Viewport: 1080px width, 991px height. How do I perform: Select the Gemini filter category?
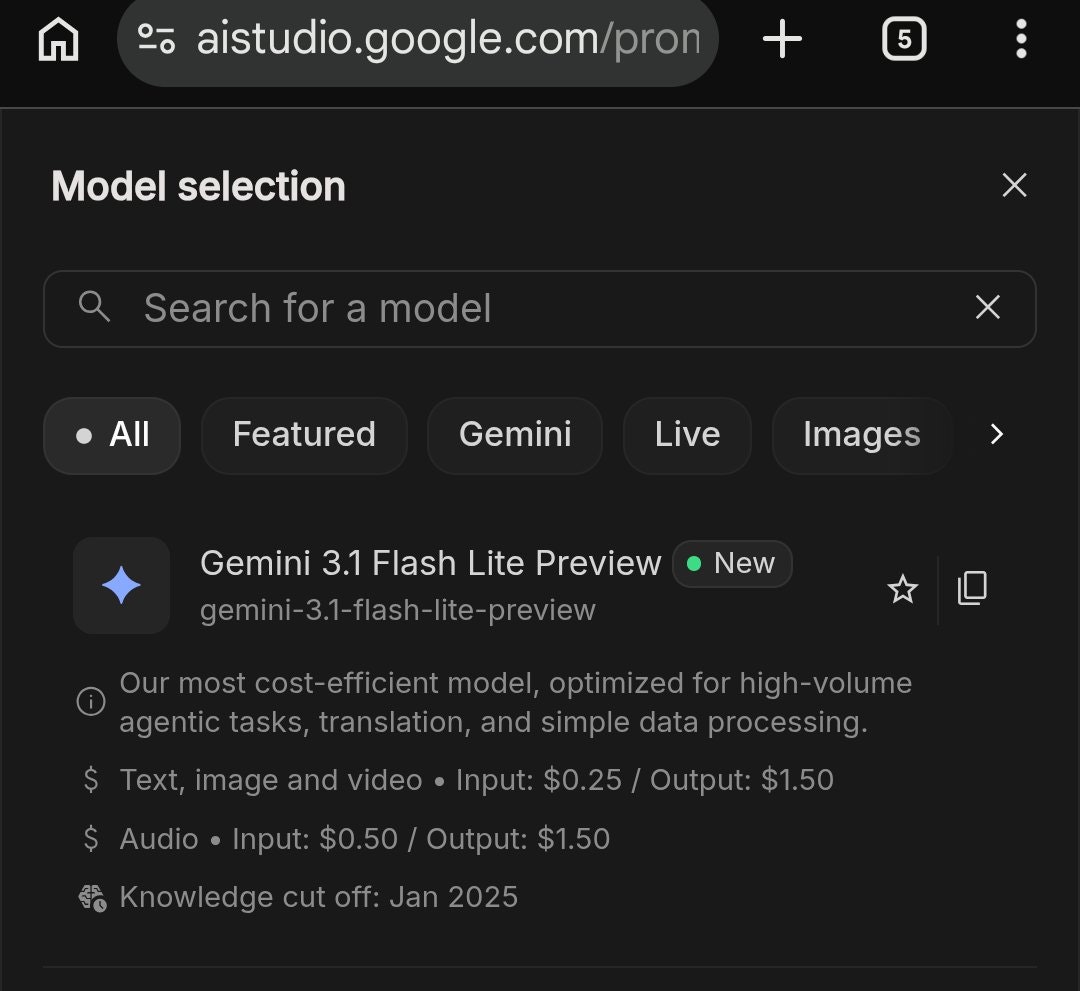(x=514, y=435)
